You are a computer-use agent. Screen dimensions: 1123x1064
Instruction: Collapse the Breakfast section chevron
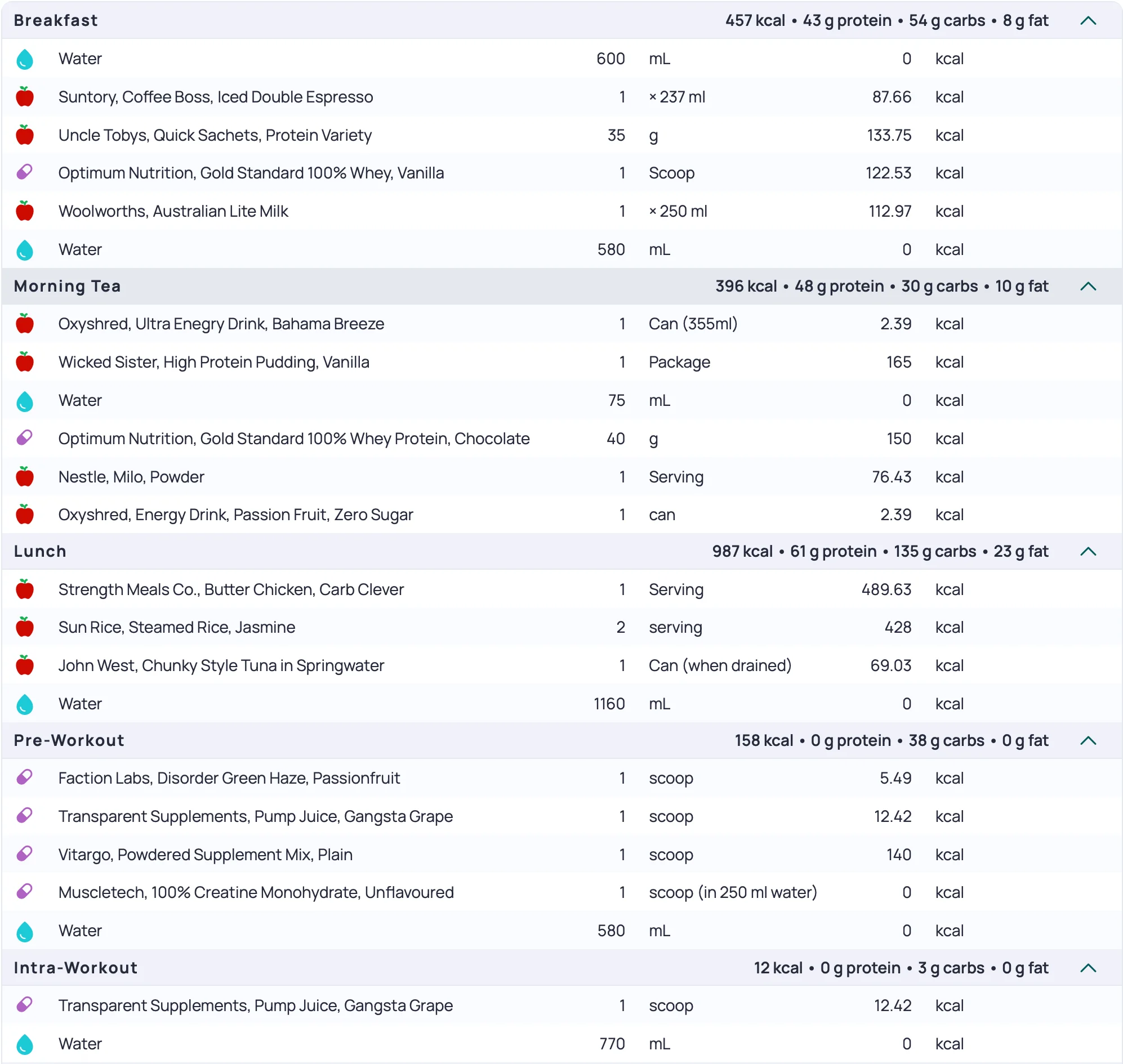point(1088,21)
